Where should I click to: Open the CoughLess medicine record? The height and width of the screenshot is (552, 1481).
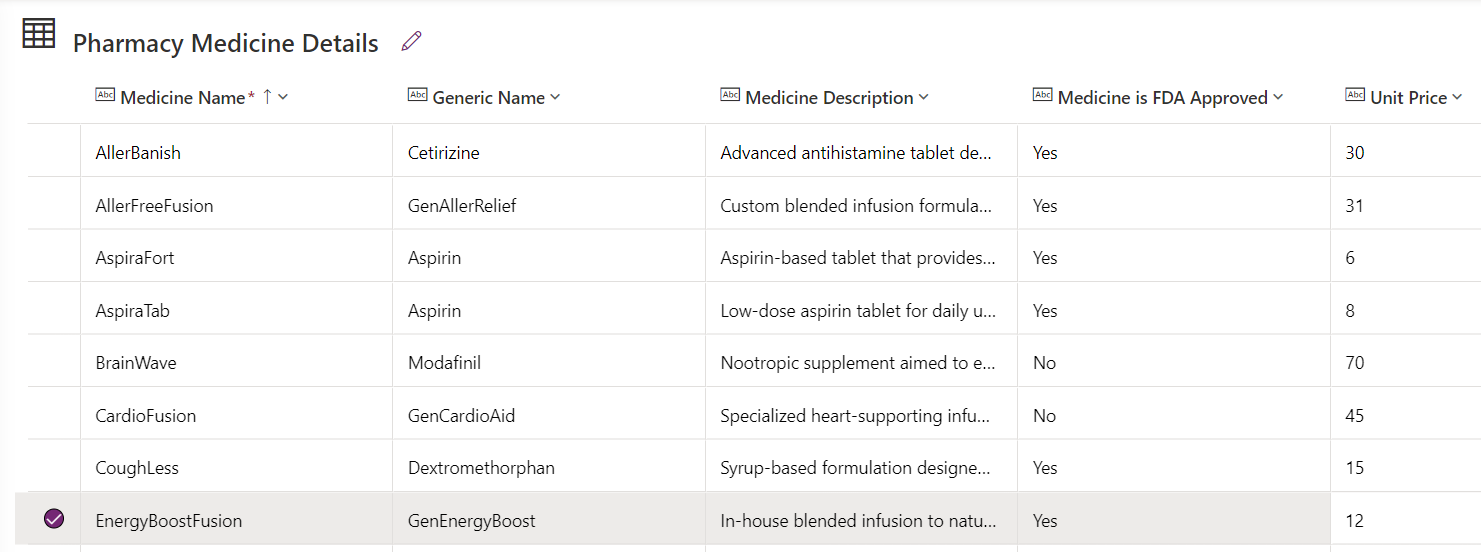tap(137, 468)
